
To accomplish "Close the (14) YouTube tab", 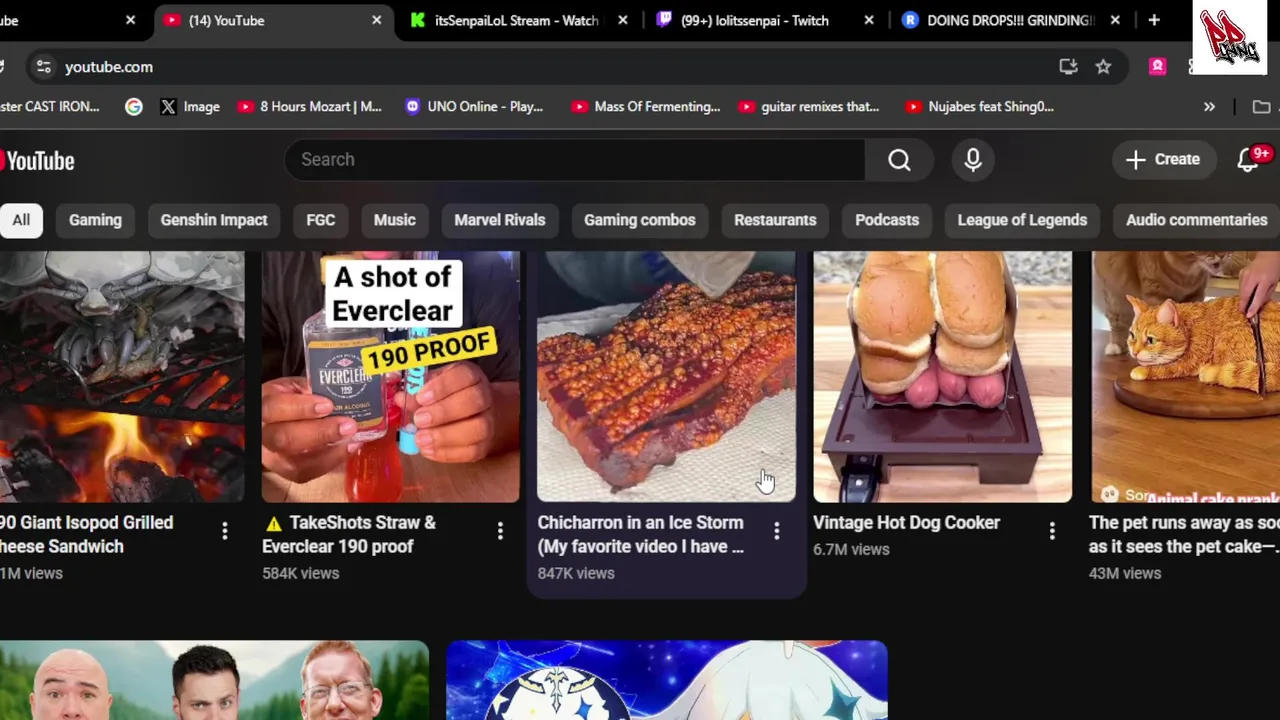I will [x=377, y=20].
